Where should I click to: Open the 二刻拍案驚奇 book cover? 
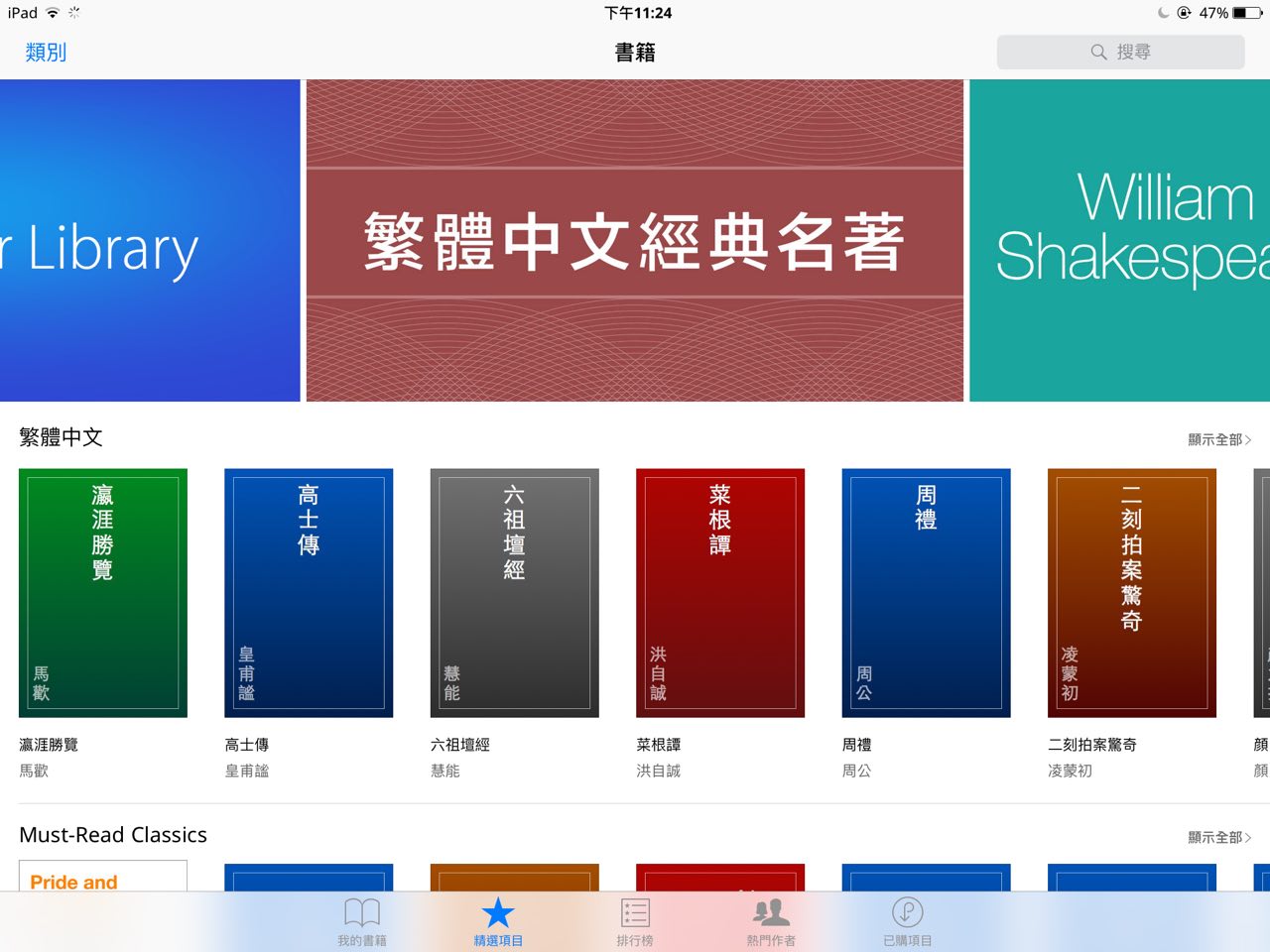pyautogui.click(x=1132, y=593)
